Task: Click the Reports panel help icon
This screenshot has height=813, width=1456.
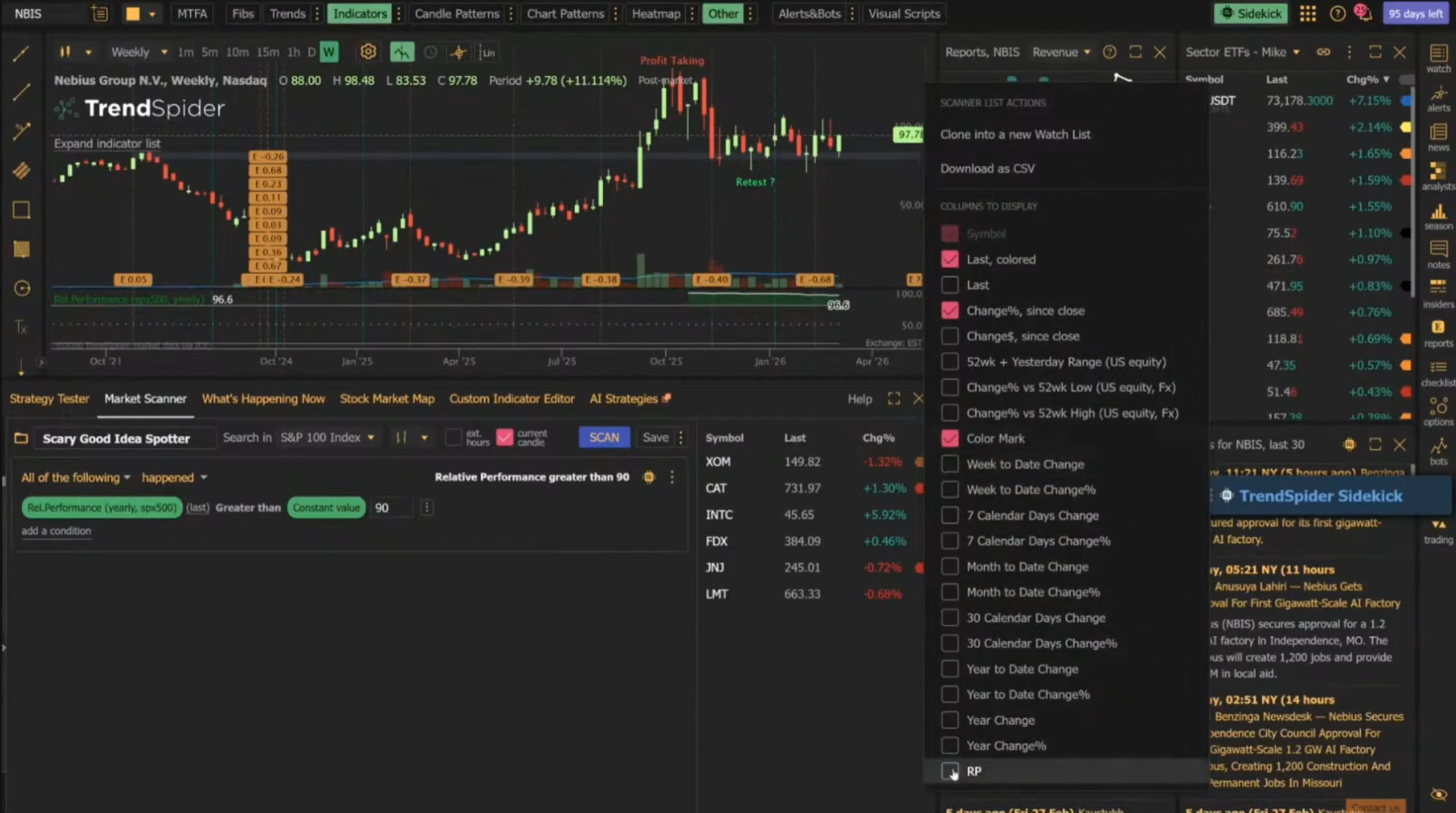Action: pyautogui.click(x=1109, y=52)
